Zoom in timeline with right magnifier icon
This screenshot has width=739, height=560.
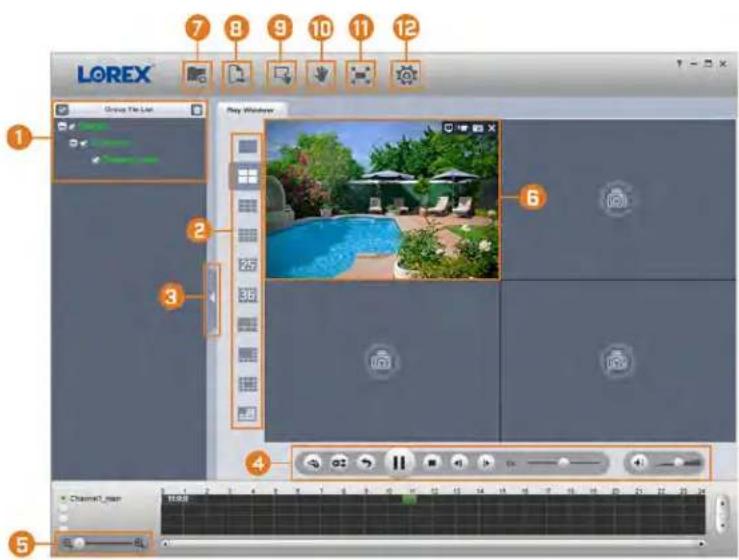click(x=140, y=544)
